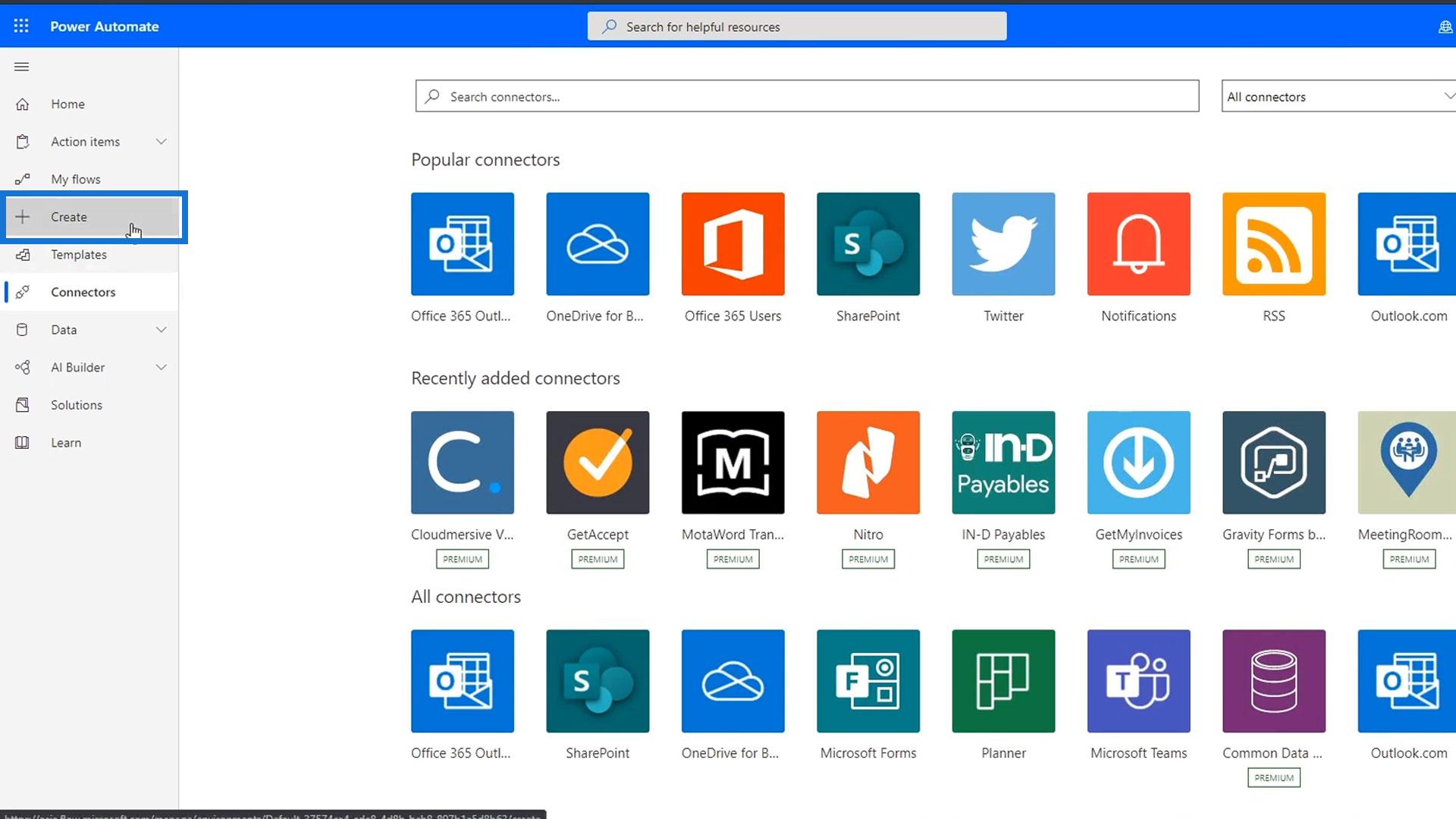Open the All connectors filter dropdown
Screen dimensions: 1456x819
[x=1338, y=96]
